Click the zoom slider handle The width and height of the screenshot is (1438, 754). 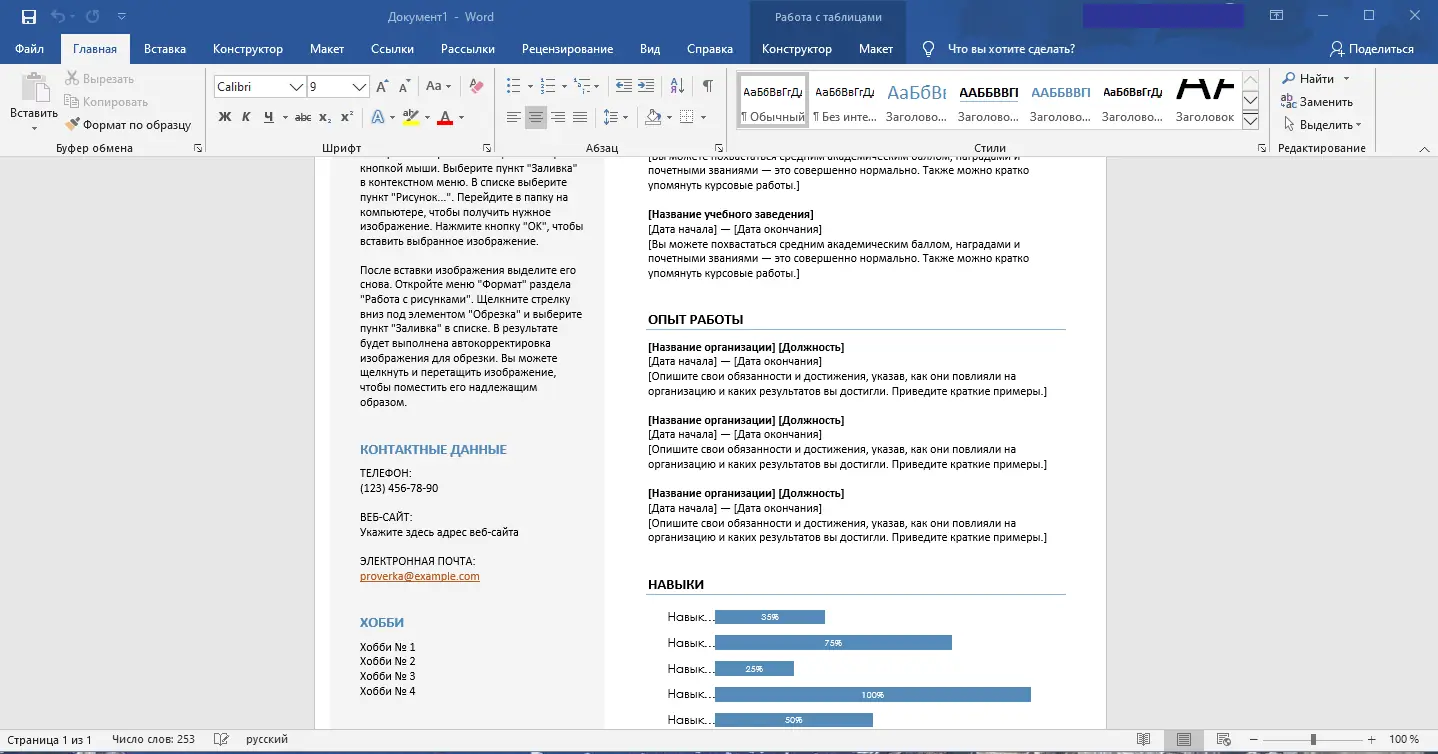[x=1313, y=740]
